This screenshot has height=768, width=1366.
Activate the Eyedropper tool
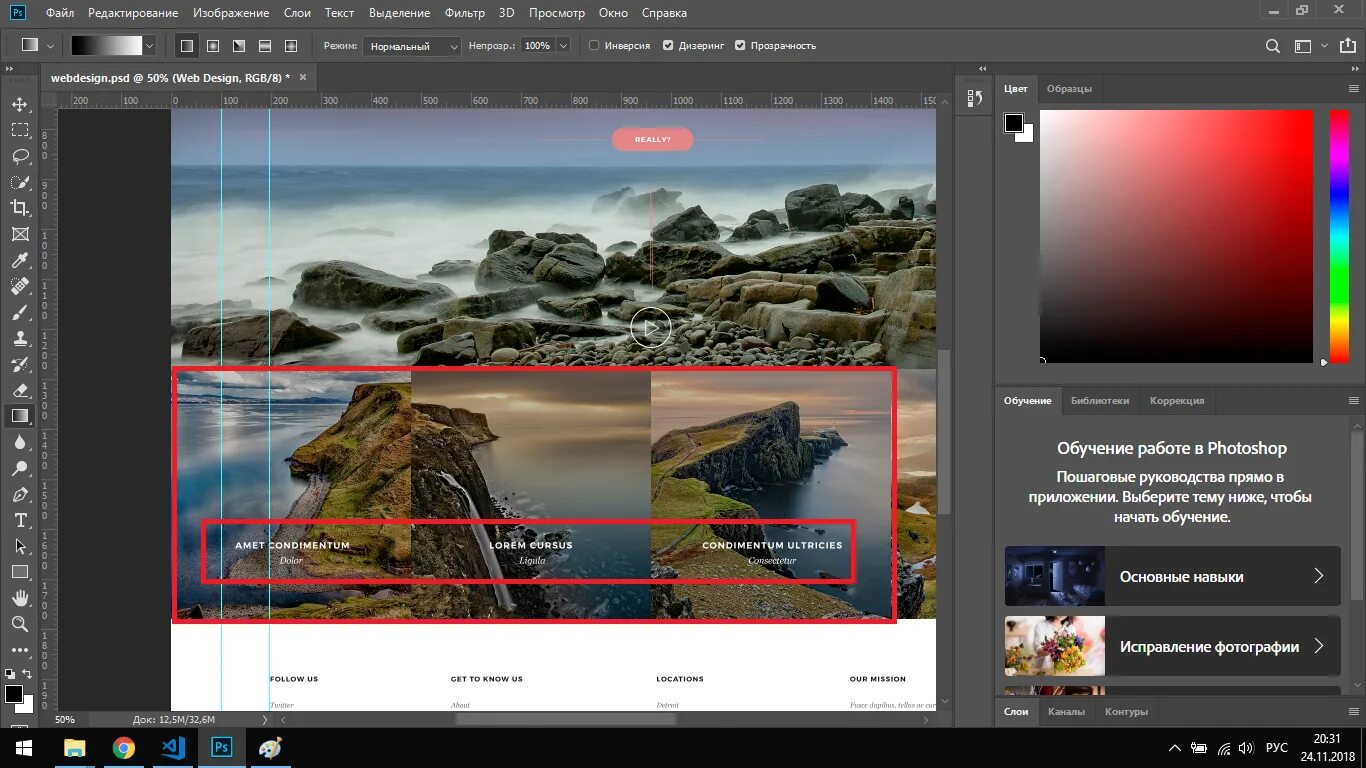pos(20,261)
